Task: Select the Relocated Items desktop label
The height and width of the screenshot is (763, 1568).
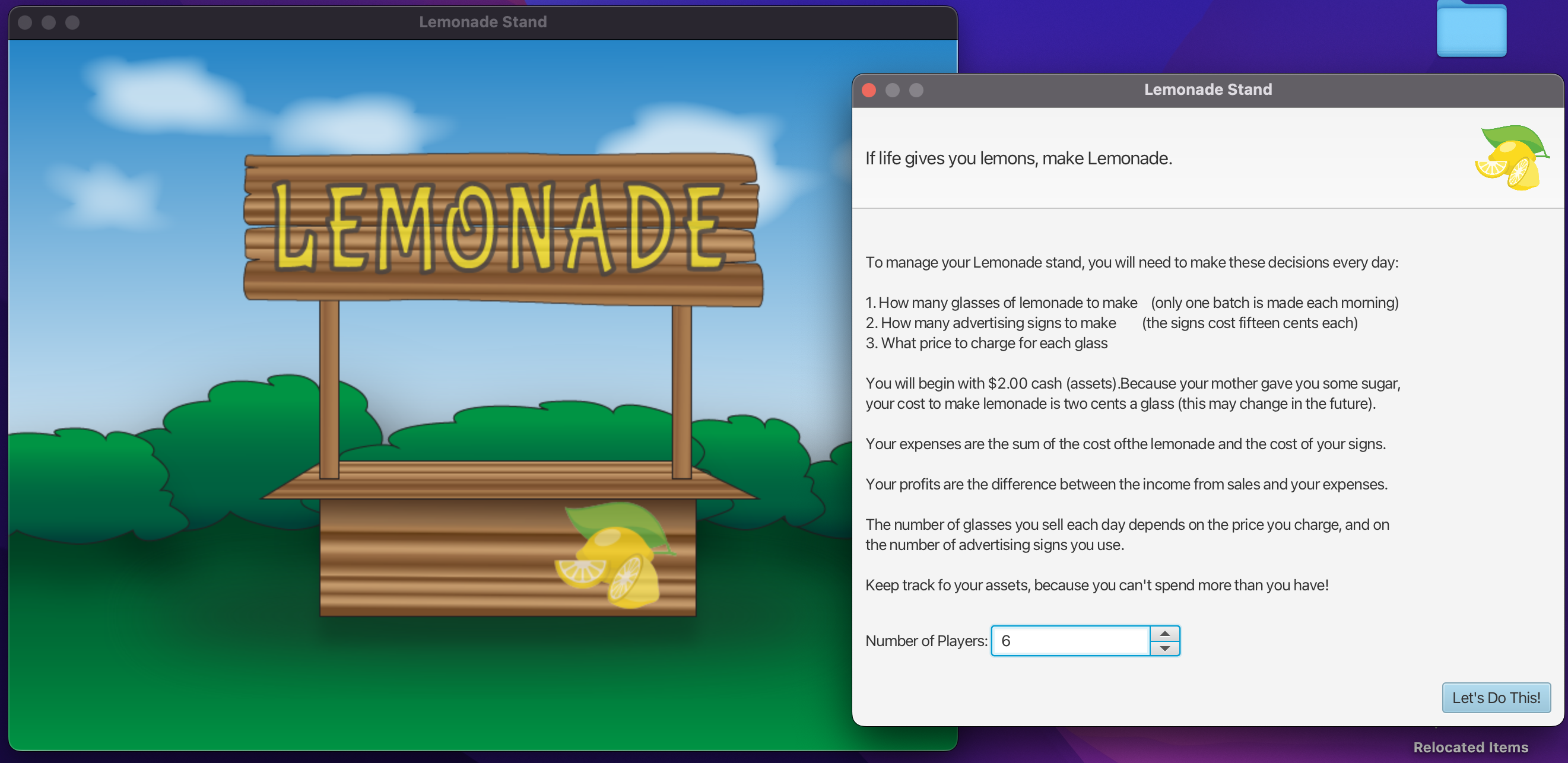Action: pyautogui.click(x=1470, y=747)
